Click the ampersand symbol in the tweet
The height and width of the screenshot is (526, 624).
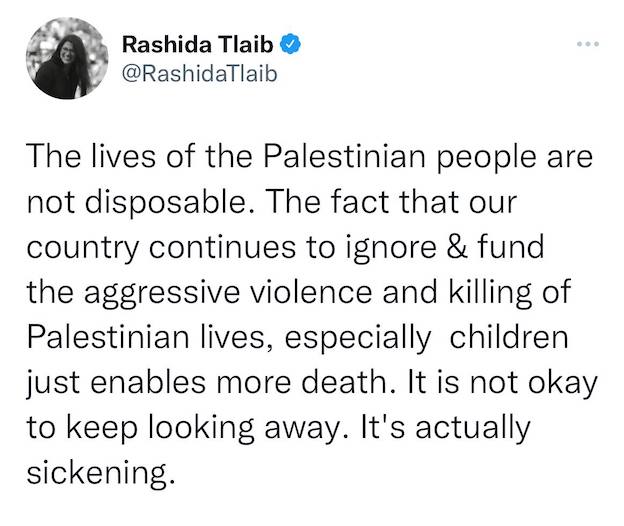(457, 246)
